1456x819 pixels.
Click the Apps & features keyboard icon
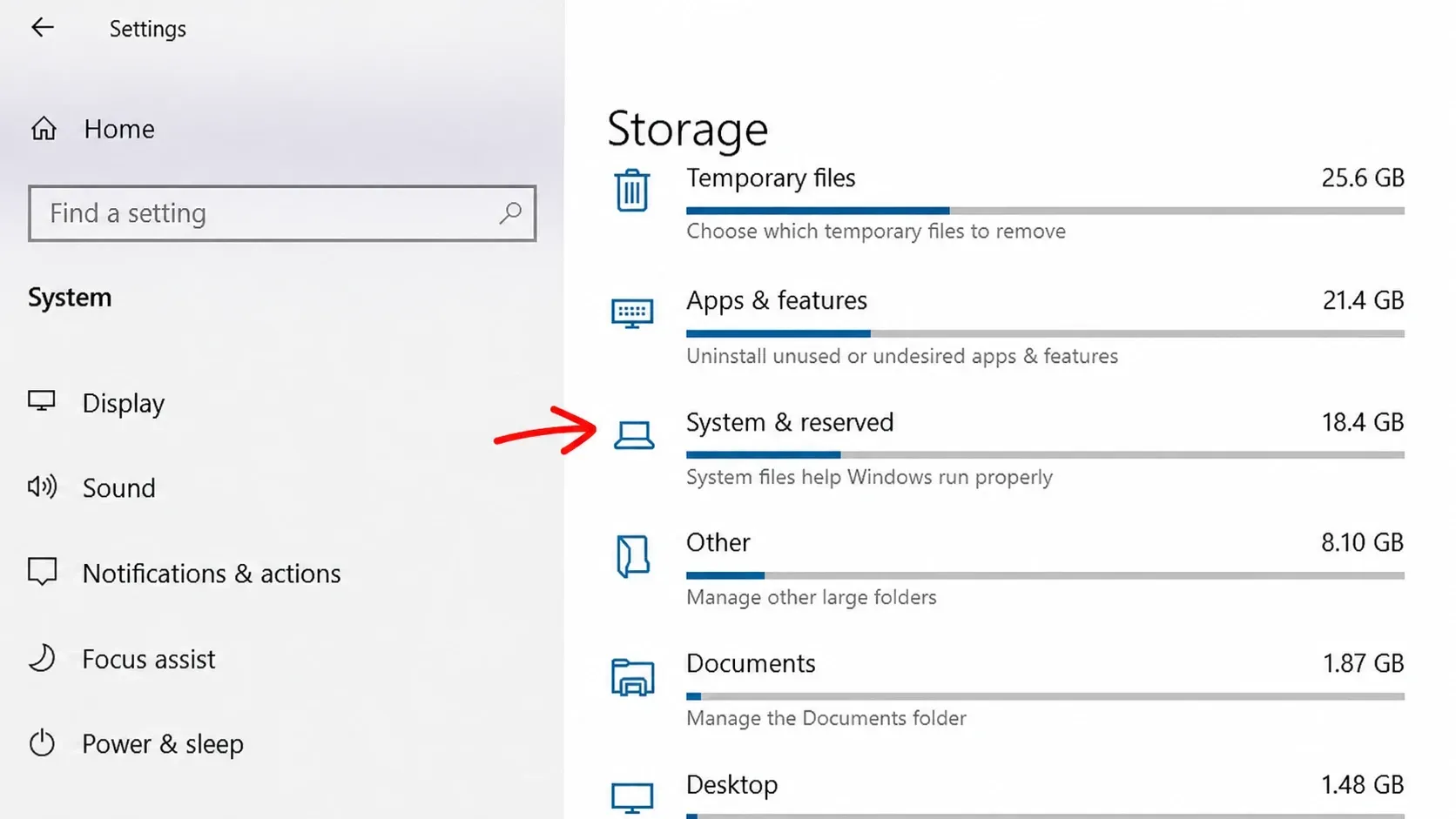click(632, 313)
